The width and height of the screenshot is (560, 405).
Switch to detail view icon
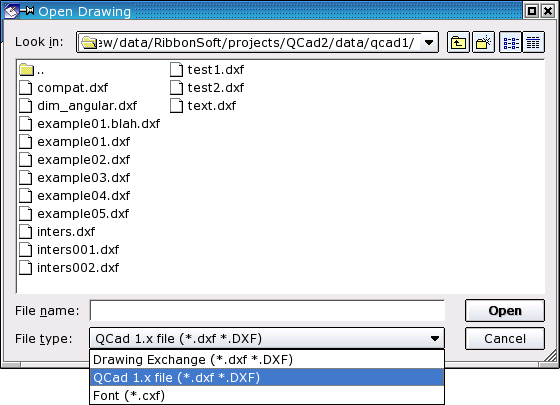(x=533, y=42)
